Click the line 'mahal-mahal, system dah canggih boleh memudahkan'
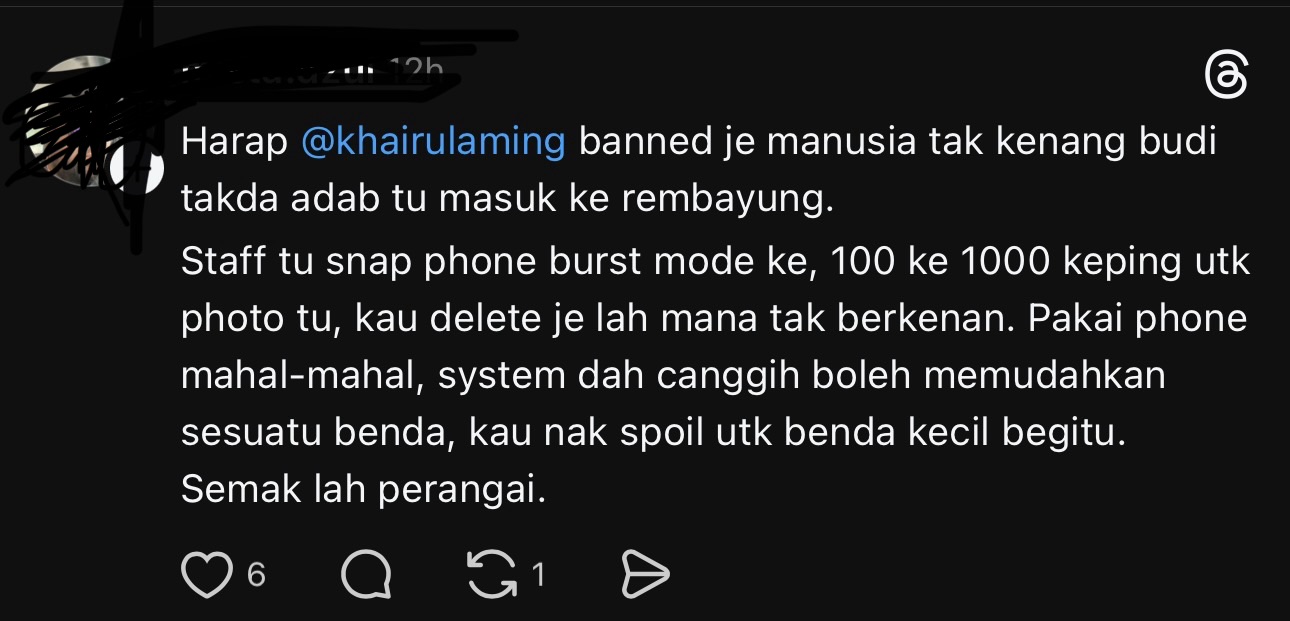1290x621 pixels. [674, 378]
